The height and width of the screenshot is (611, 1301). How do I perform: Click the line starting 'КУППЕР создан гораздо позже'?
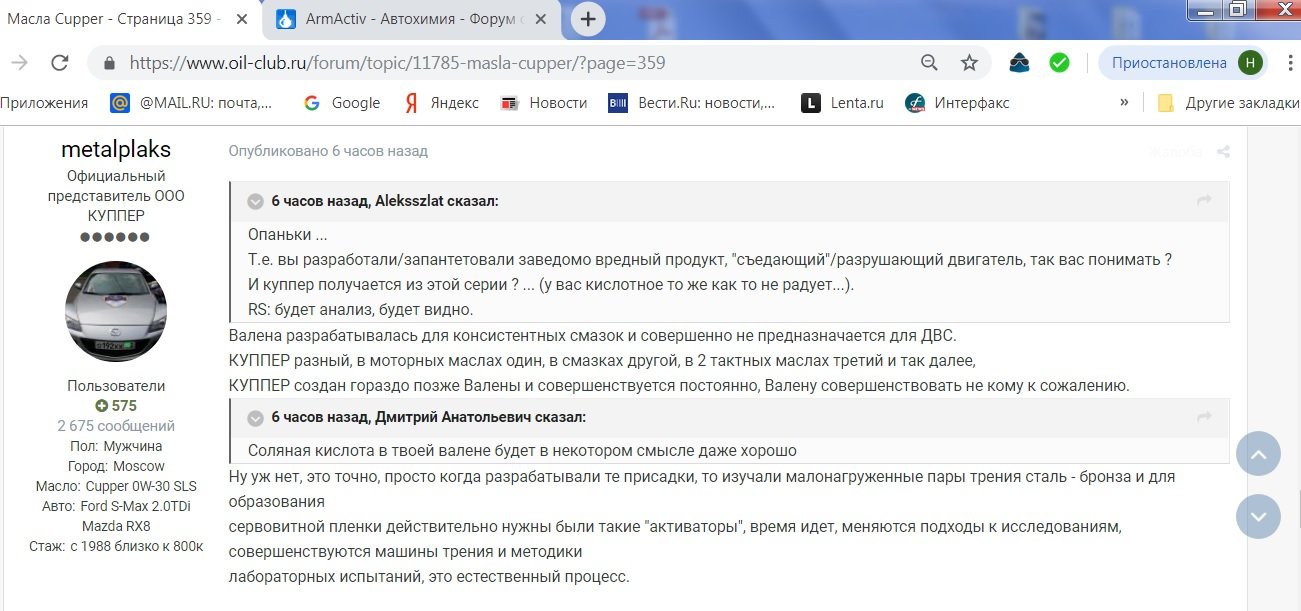679,385
